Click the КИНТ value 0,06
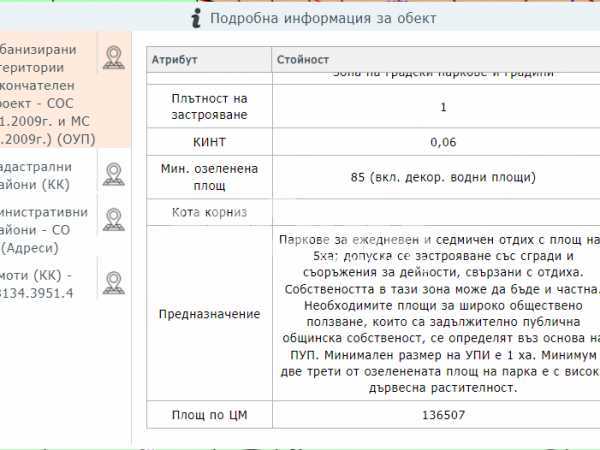600x450 pixels. (x=443, y=142)
